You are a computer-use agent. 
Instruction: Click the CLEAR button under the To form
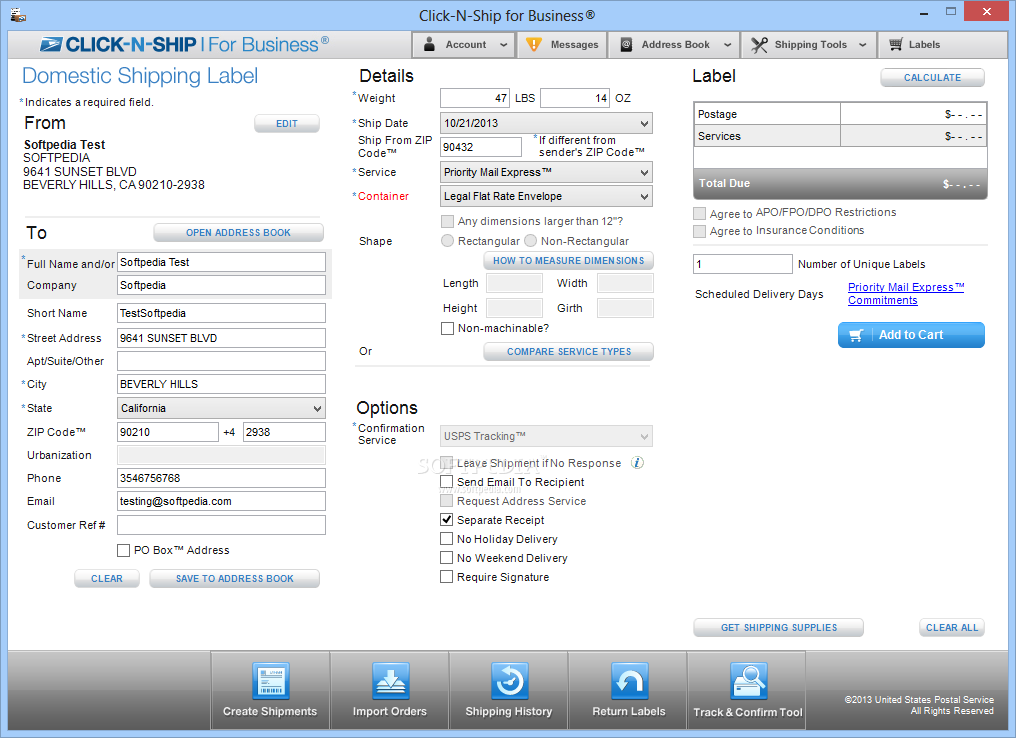coord(107,579)
